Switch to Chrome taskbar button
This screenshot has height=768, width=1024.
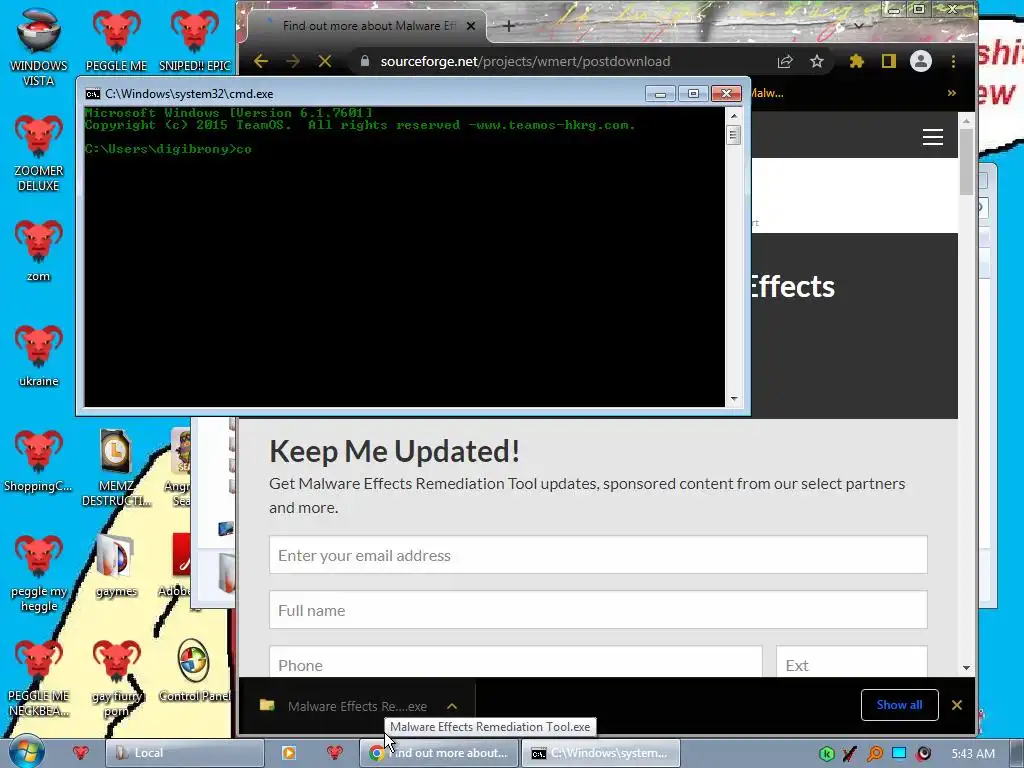(439, 753)
